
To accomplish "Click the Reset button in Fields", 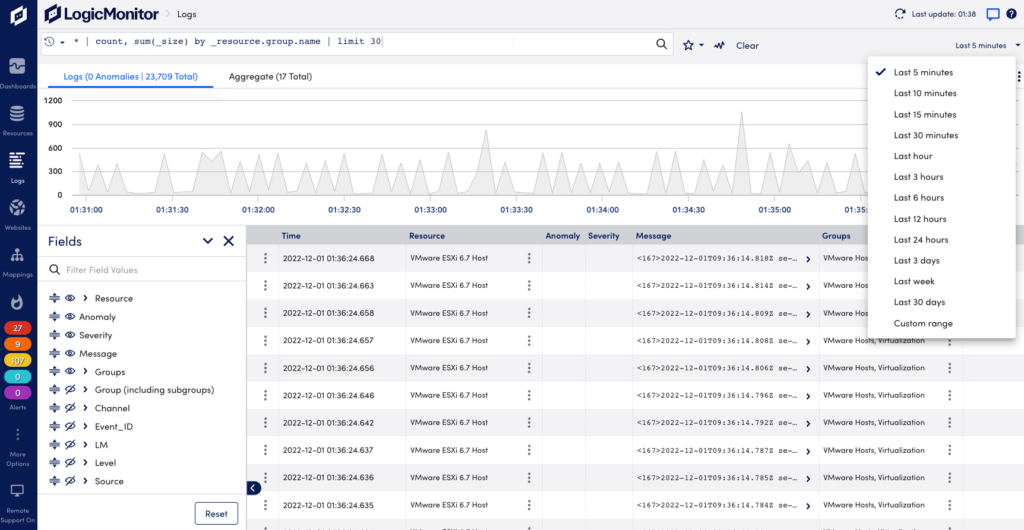I will pos(216,514).
